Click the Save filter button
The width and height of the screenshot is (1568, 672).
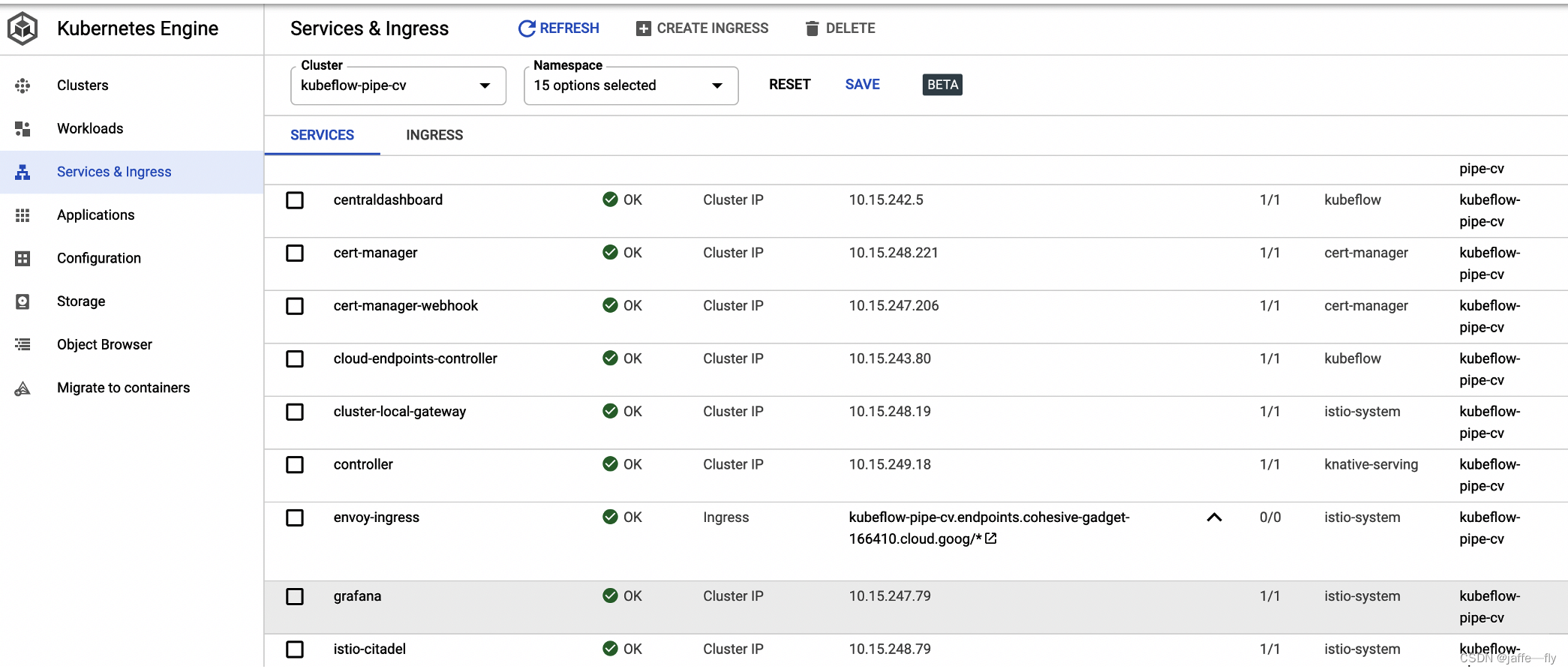(863, 85)
